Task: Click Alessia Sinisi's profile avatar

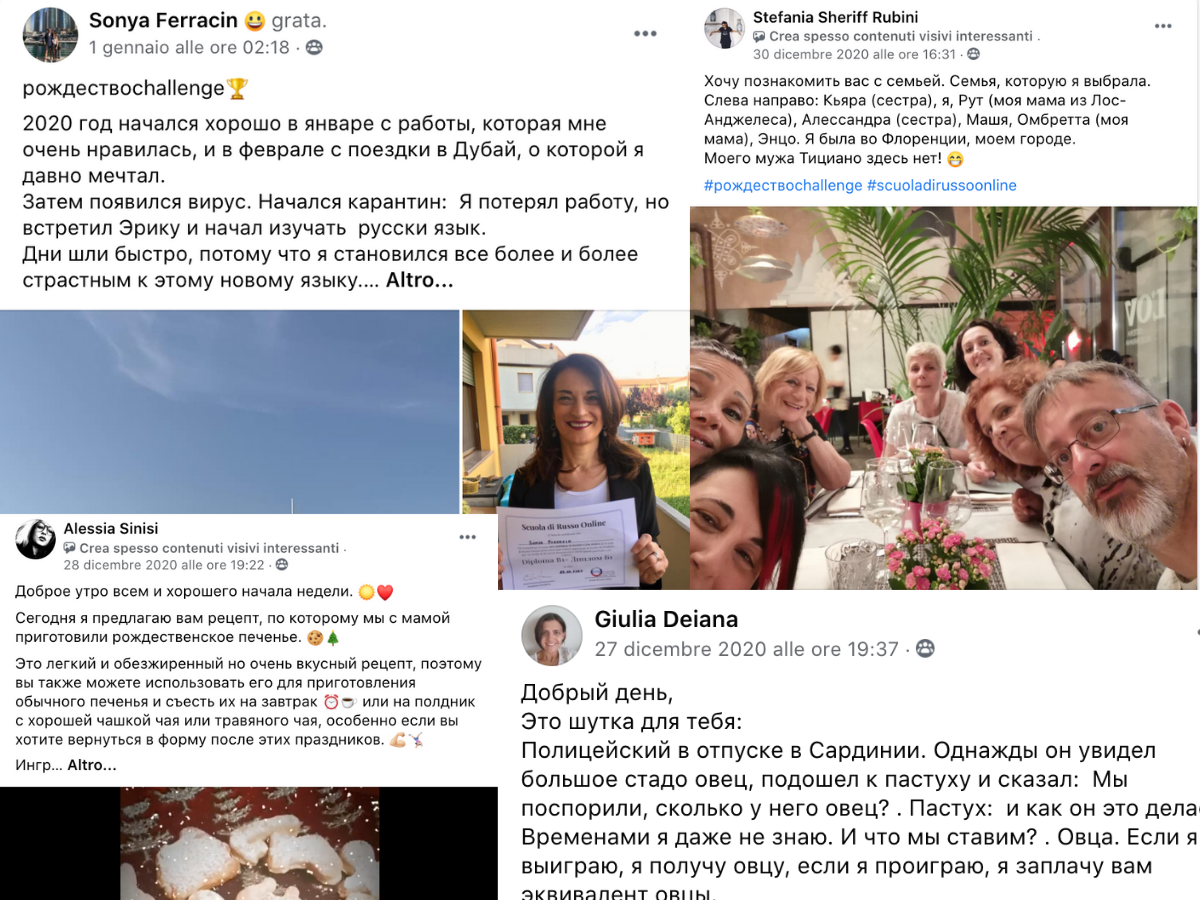Action: tap(35, 539)
